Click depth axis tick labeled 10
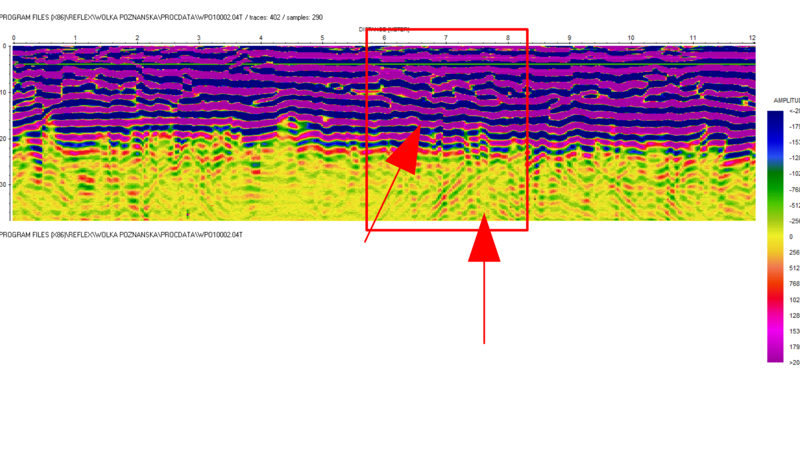 point(6,93)
